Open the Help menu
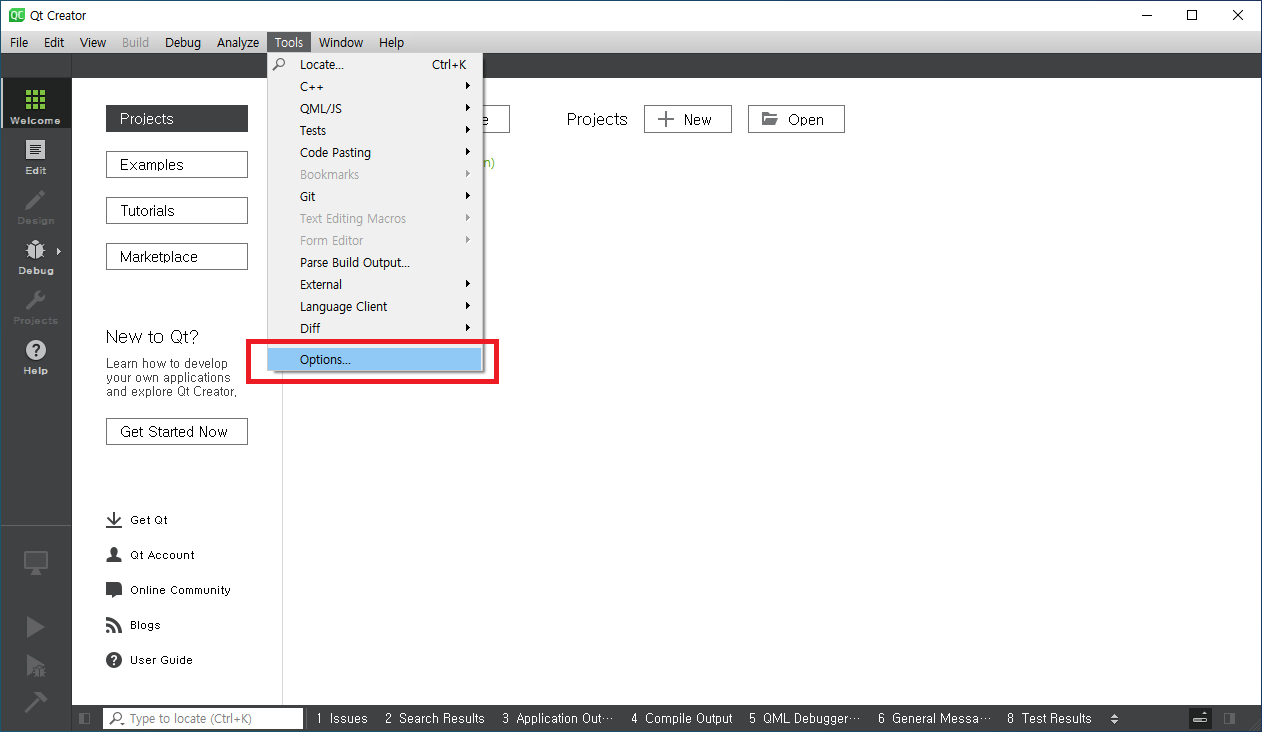 (392, 42)
